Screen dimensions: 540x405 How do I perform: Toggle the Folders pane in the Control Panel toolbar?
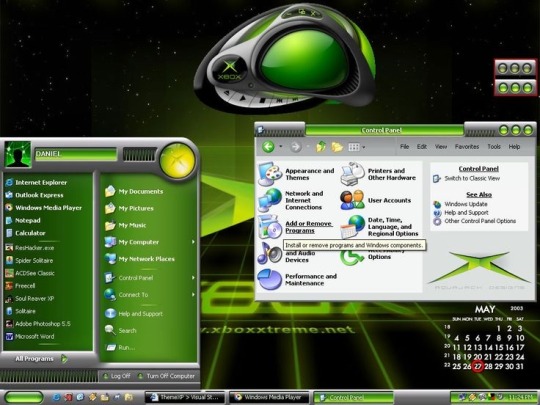tap(337, 147)
